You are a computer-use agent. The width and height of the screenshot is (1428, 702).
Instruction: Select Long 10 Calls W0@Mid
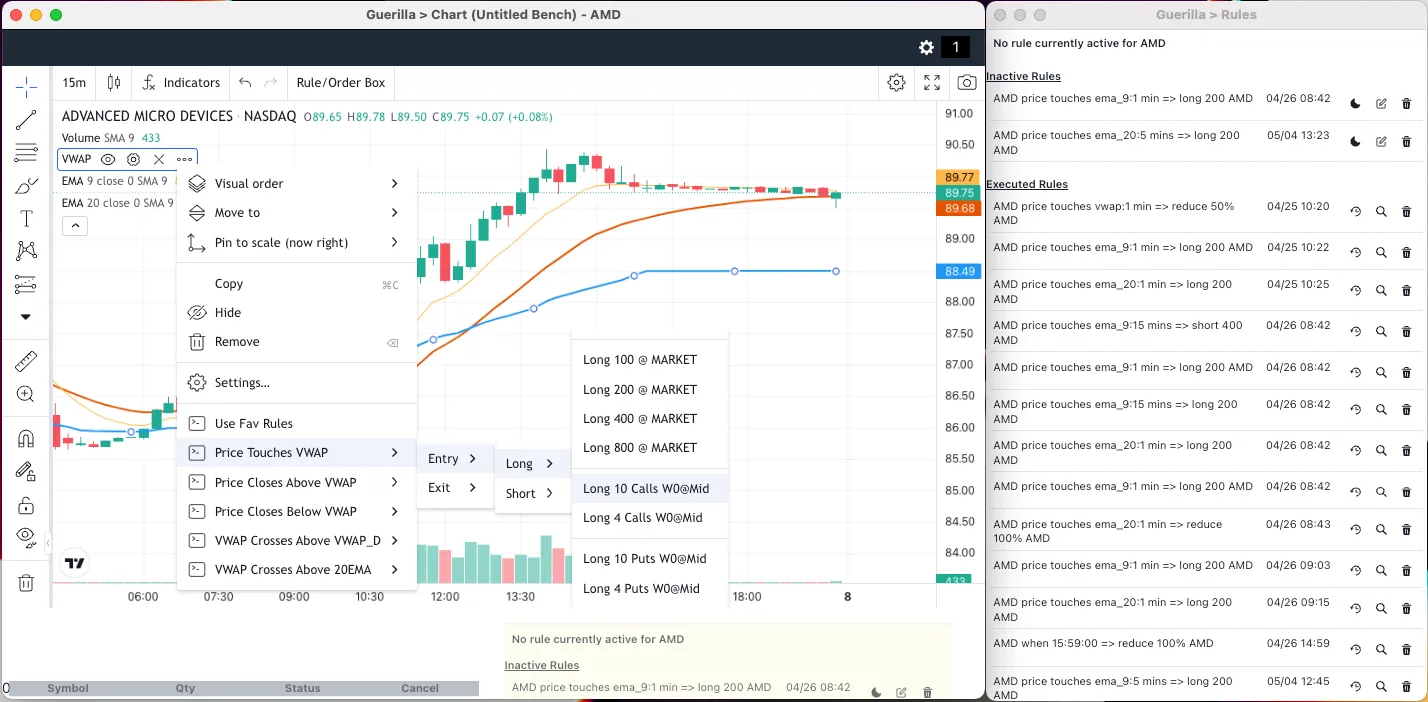650,489
